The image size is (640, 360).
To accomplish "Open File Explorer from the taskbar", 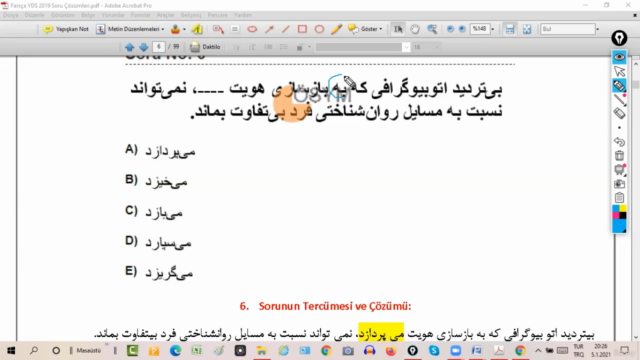I will click(261, 351).
